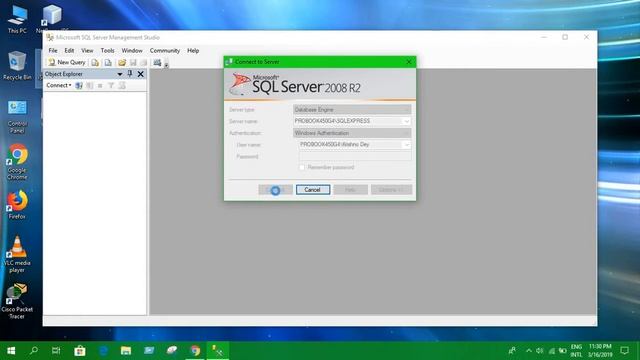Open the notification center icon
Image resolution: width=640 pixels, height=360 pixels.
tap(624, 351)
